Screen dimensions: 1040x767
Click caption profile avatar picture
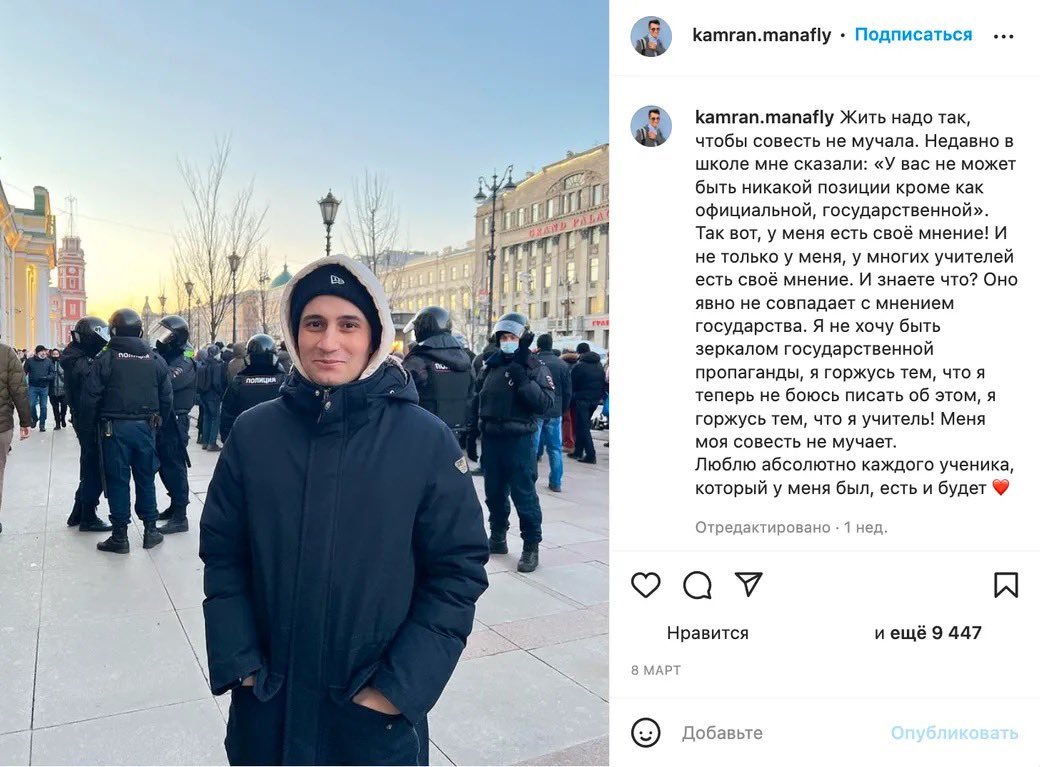point(651,125)
